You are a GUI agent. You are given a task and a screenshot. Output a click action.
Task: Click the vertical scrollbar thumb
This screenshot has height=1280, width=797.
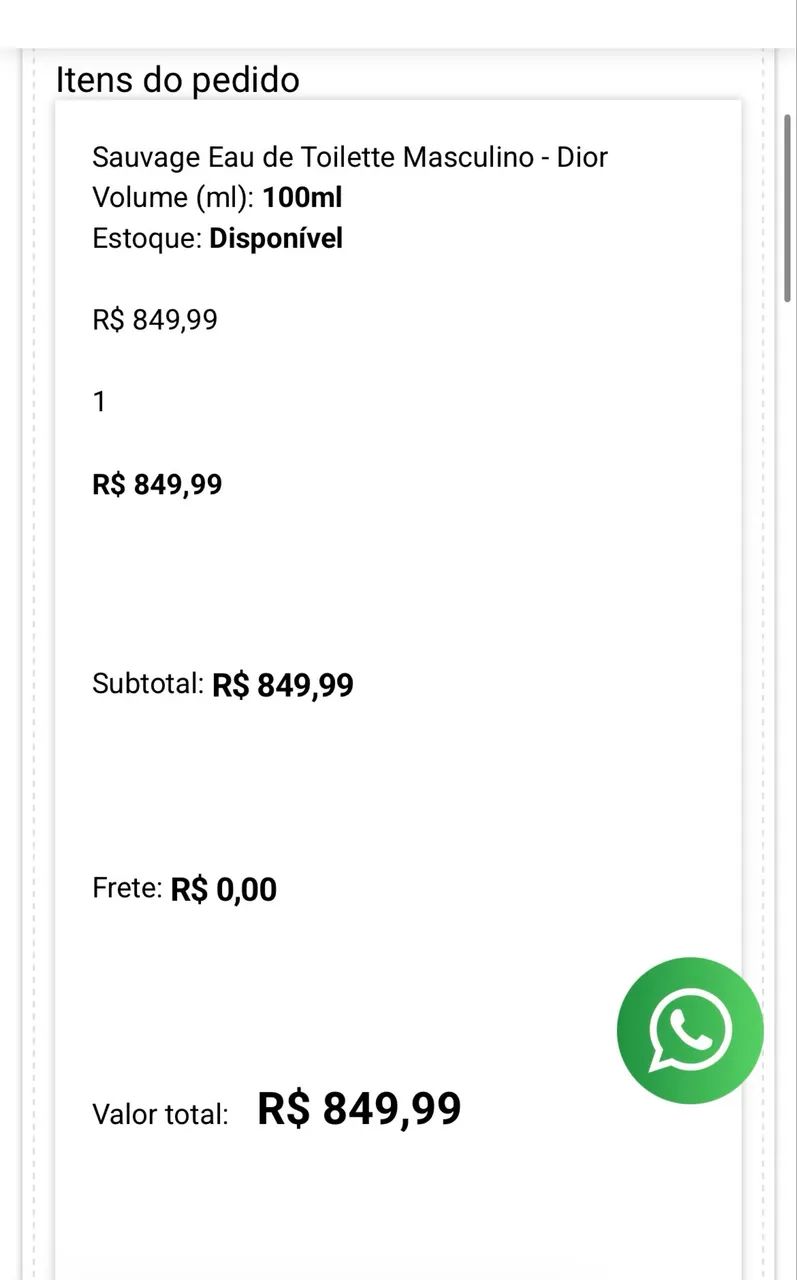click(x=788, y=206)
